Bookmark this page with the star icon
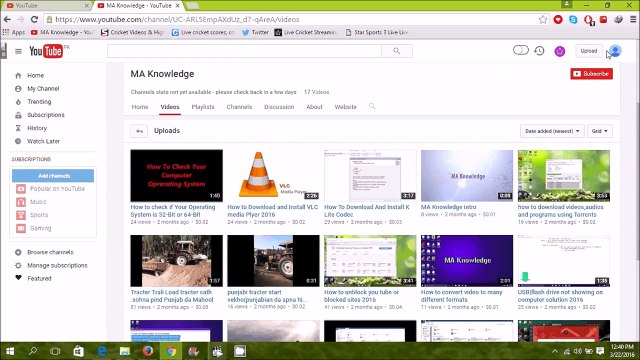 542,20
